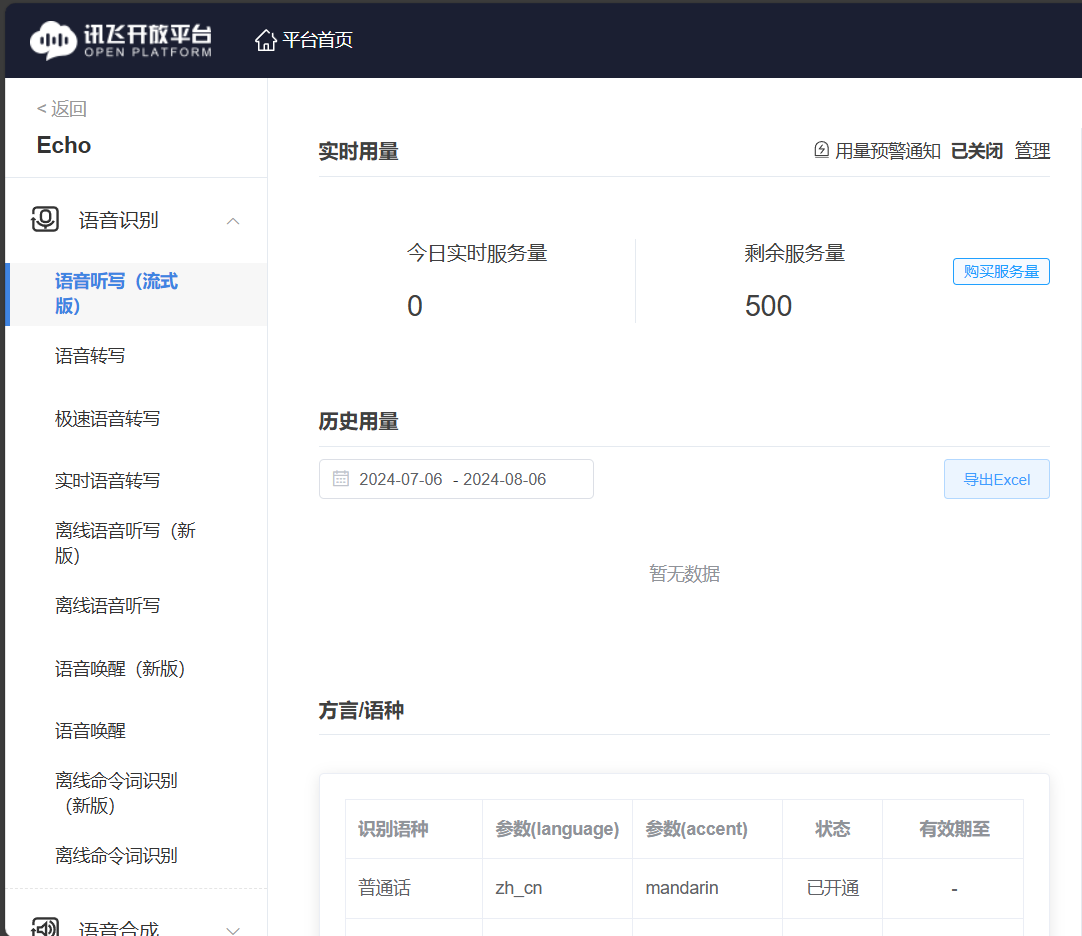This screenshot has height=936, width=1082.
Task: Click the app name Echo
Action: pos(63,145)
